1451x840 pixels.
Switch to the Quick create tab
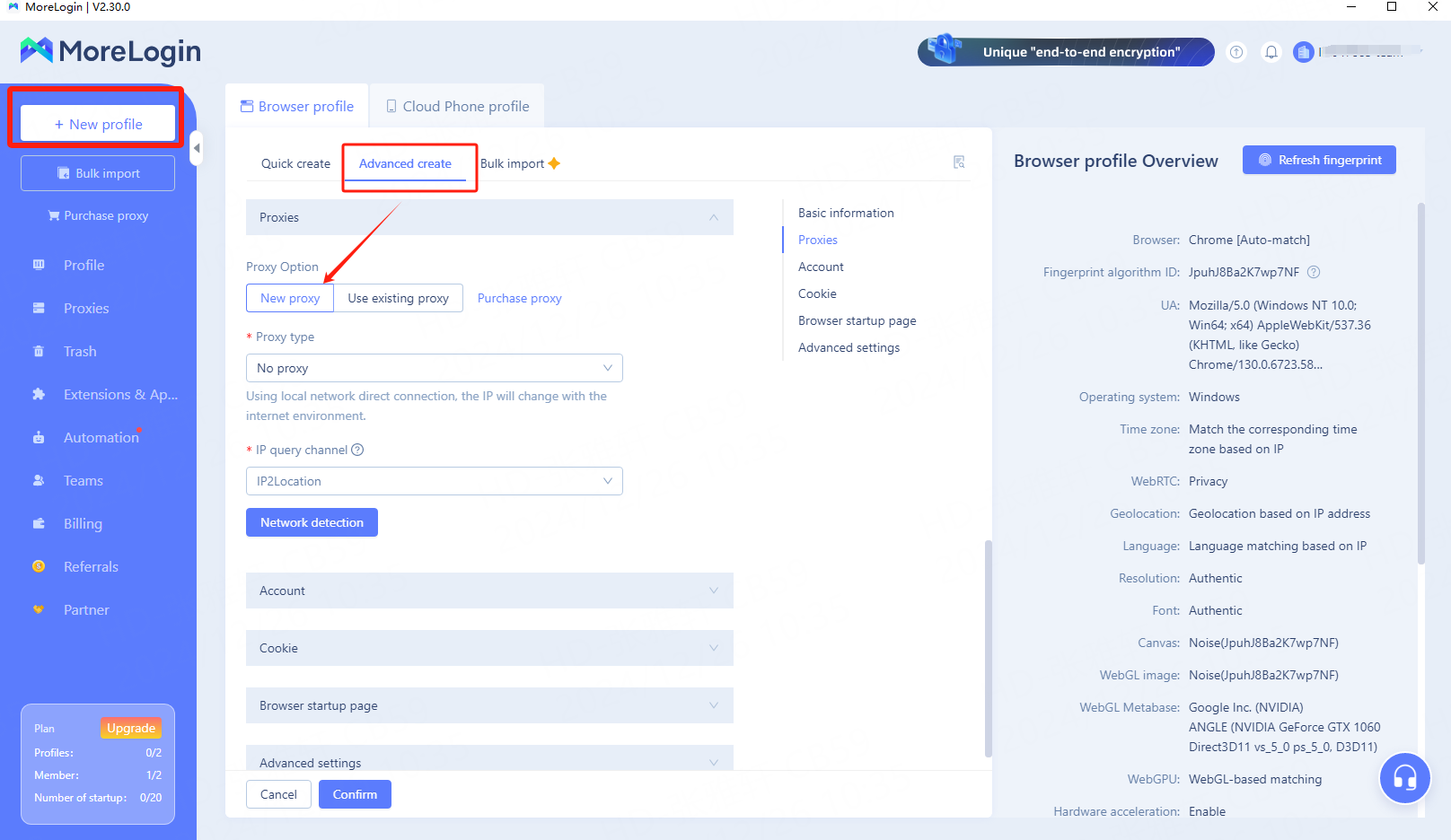(x=295, y=163)
